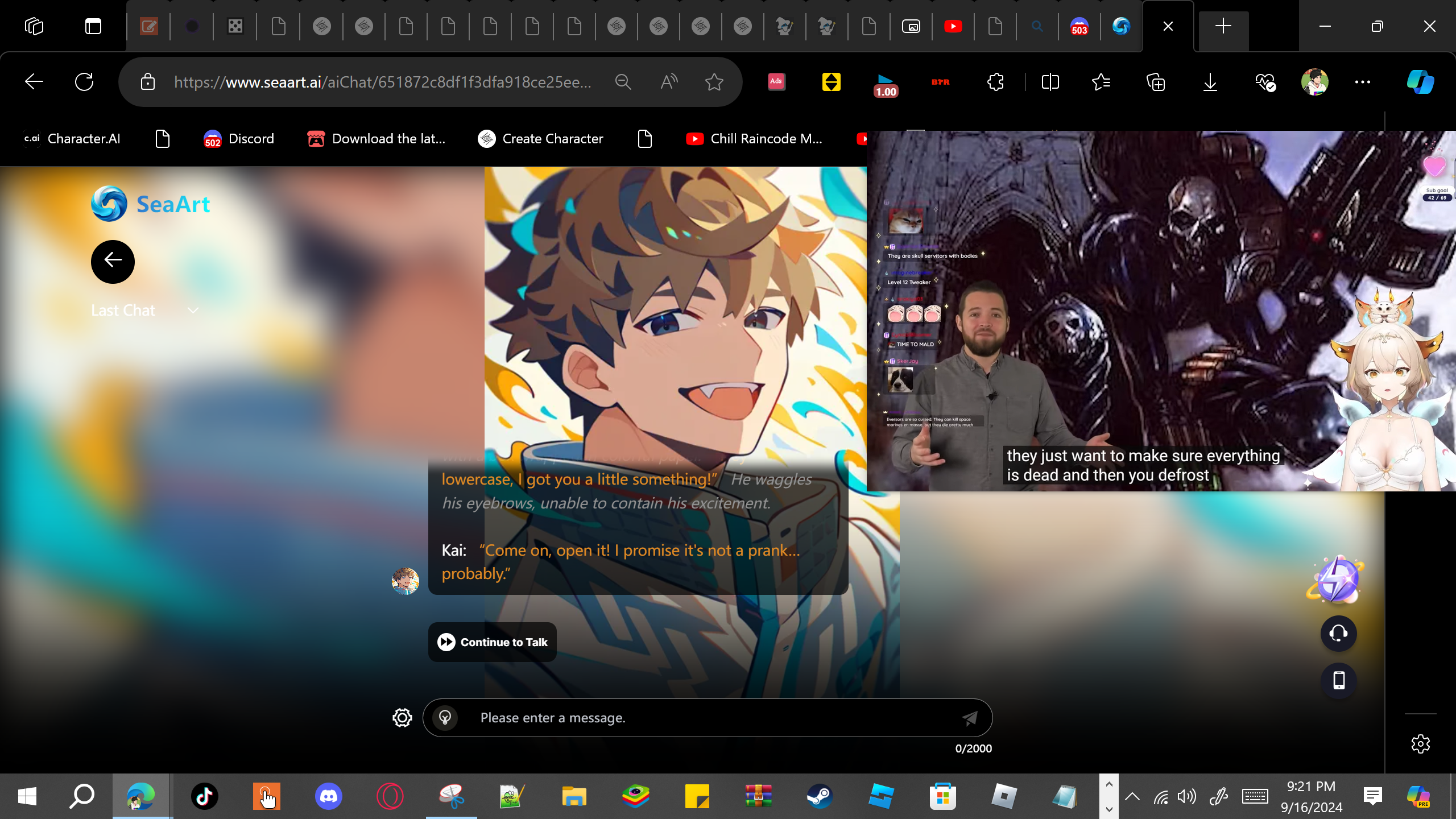The height and width of the screenshot is (819, 1456).
Task: Open the tab actions menu icon
Action: point(93,26)
